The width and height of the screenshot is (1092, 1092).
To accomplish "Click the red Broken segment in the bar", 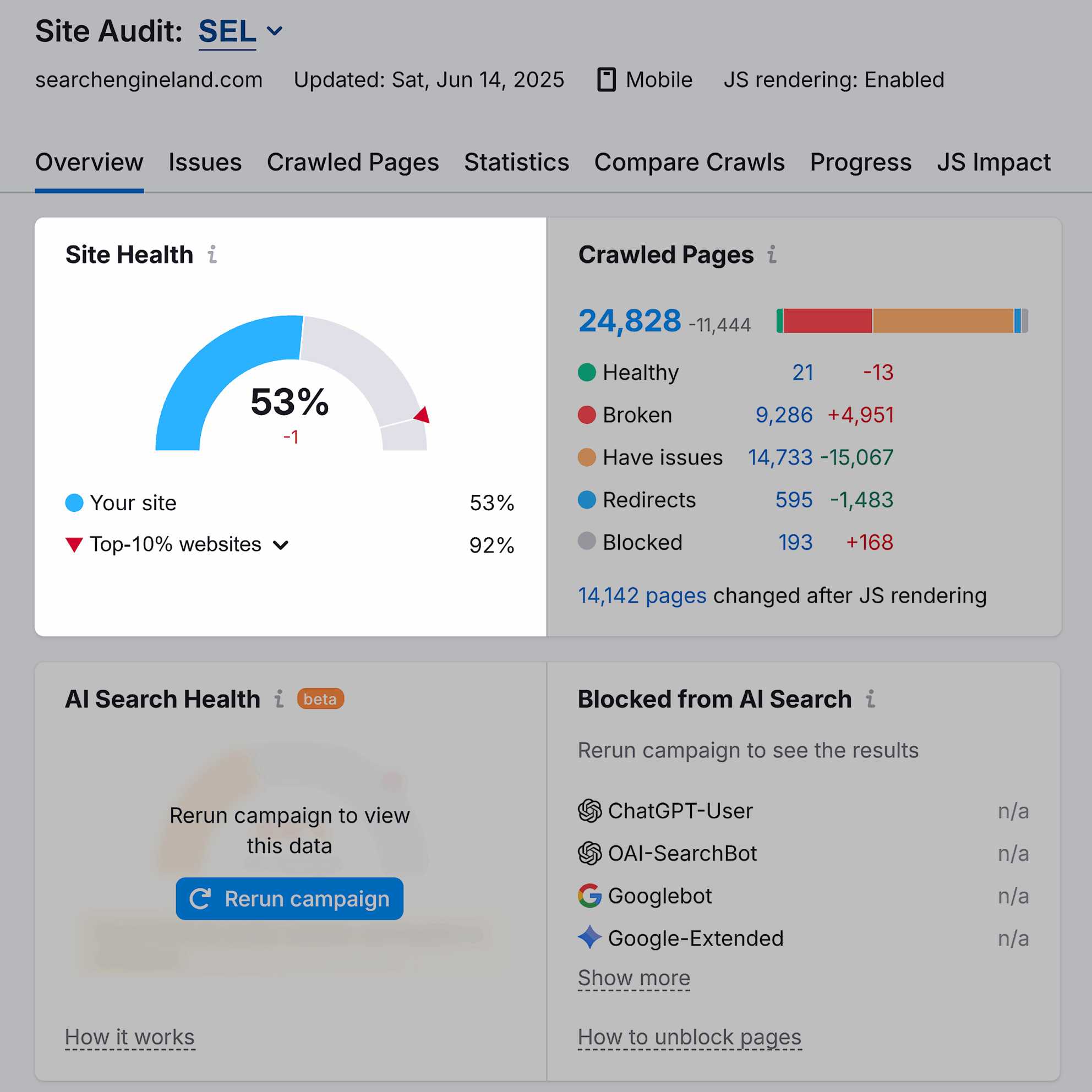I will click(x=827, y=321).
